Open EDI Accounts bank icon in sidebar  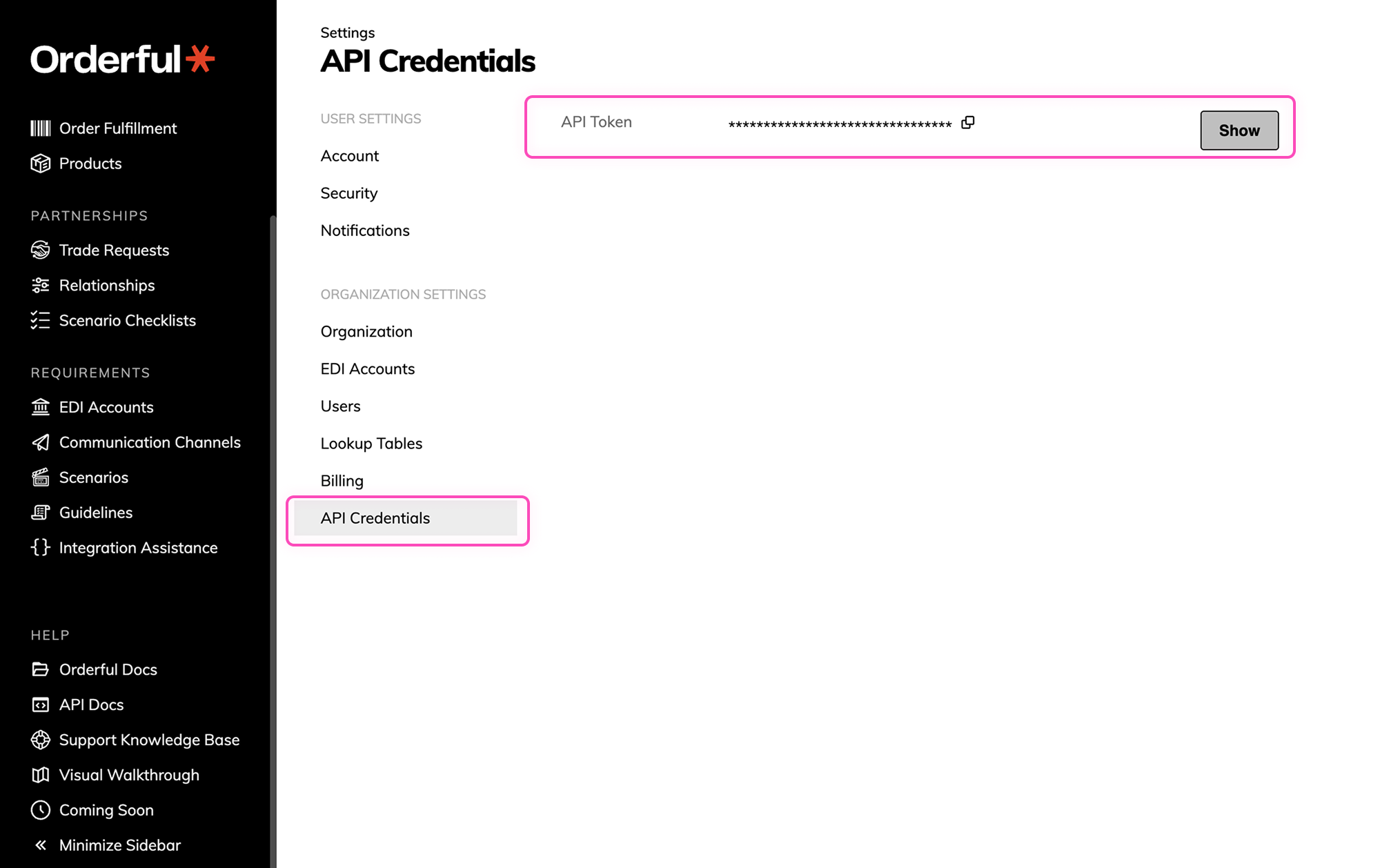click(x=41, y=407)
